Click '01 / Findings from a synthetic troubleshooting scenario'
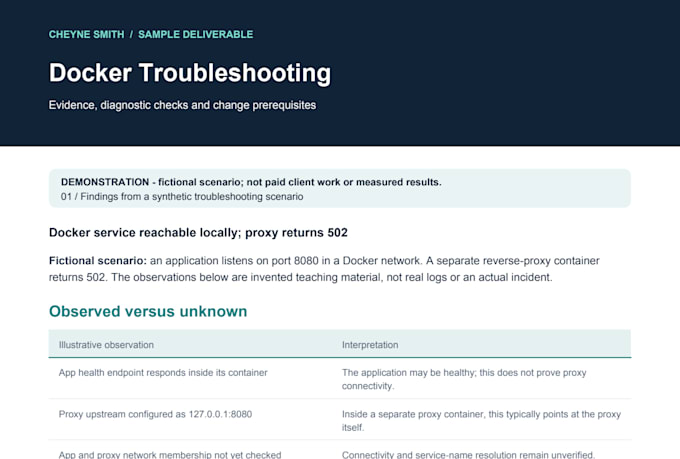The image size is (680, 459). [x=182, y=197]
